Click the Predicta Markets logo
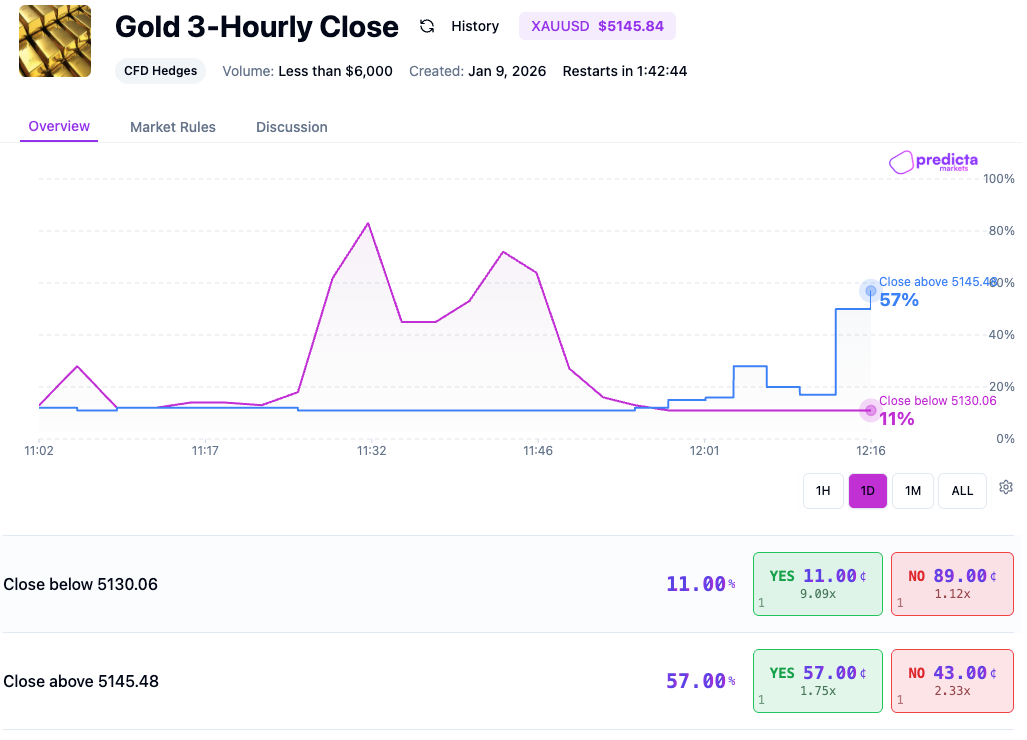This screenshot has width=1027, height=740. point(933,162)
